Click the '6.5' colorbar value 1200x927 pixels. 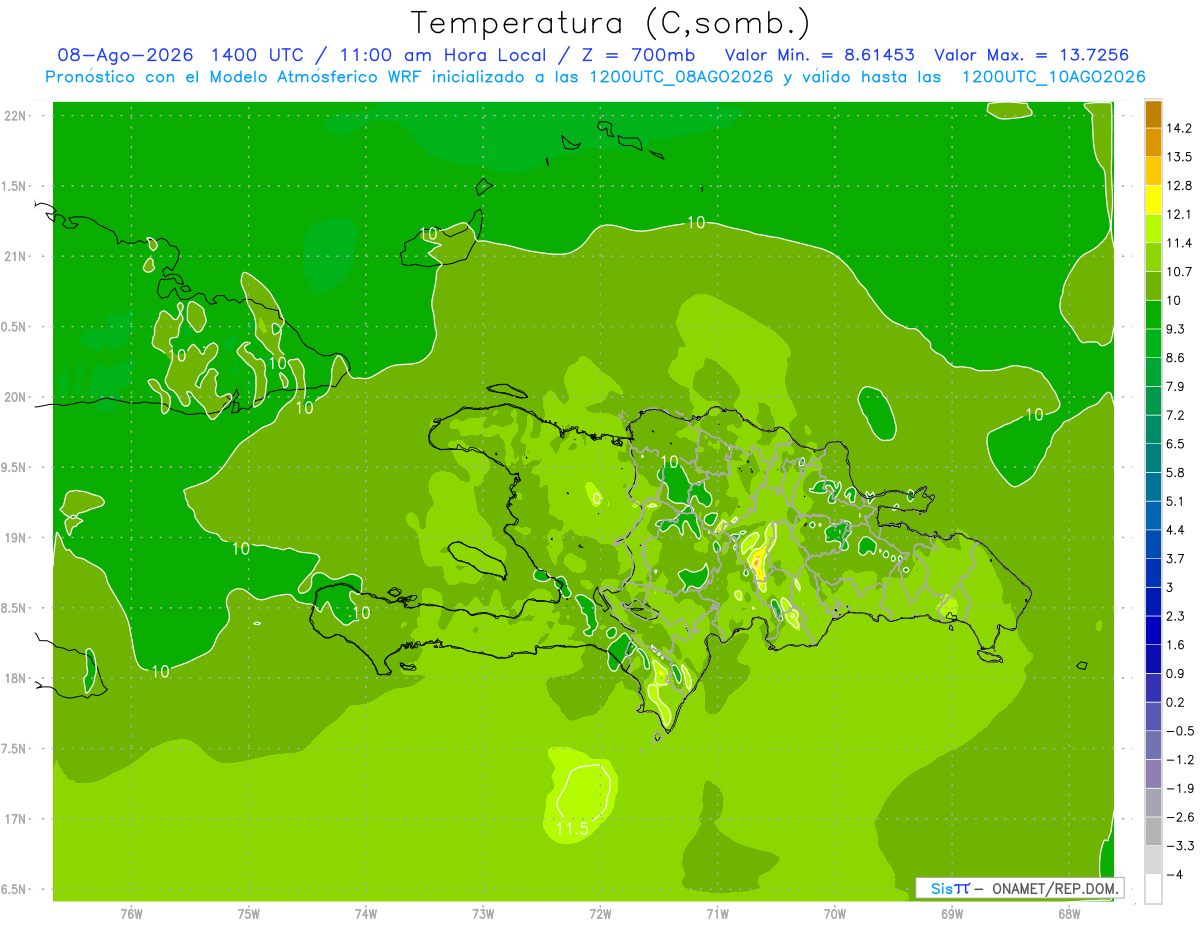tap(1176, 444)
